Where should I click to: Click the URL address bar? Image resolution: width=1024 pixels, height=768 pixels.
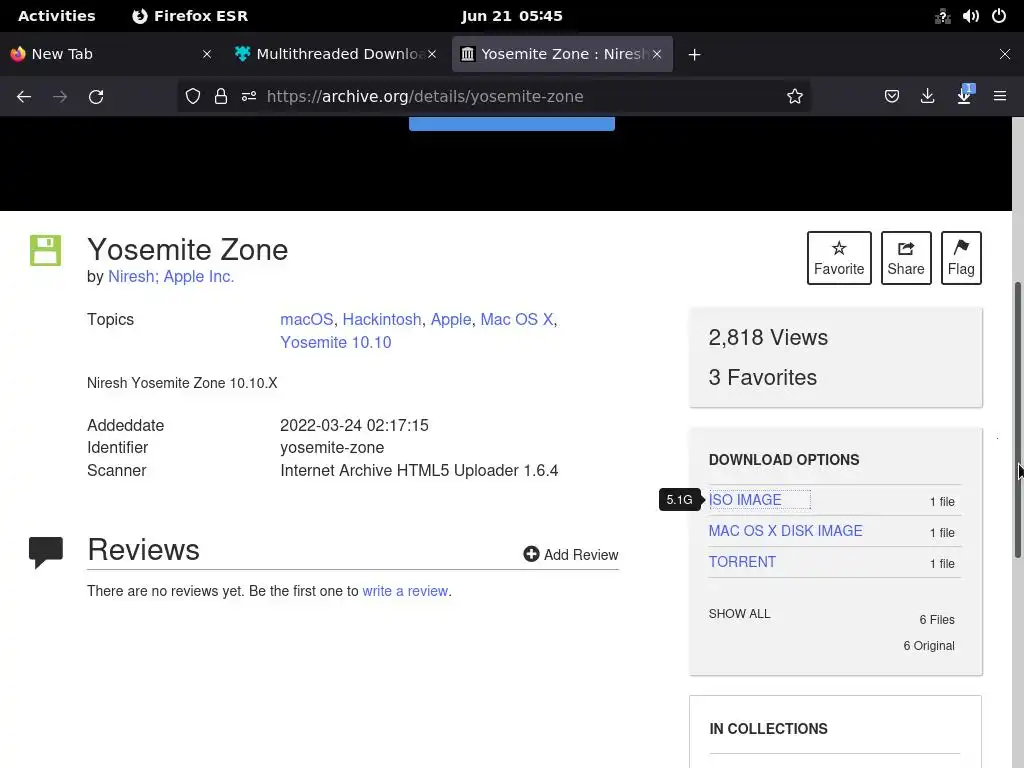click(520, 96)
